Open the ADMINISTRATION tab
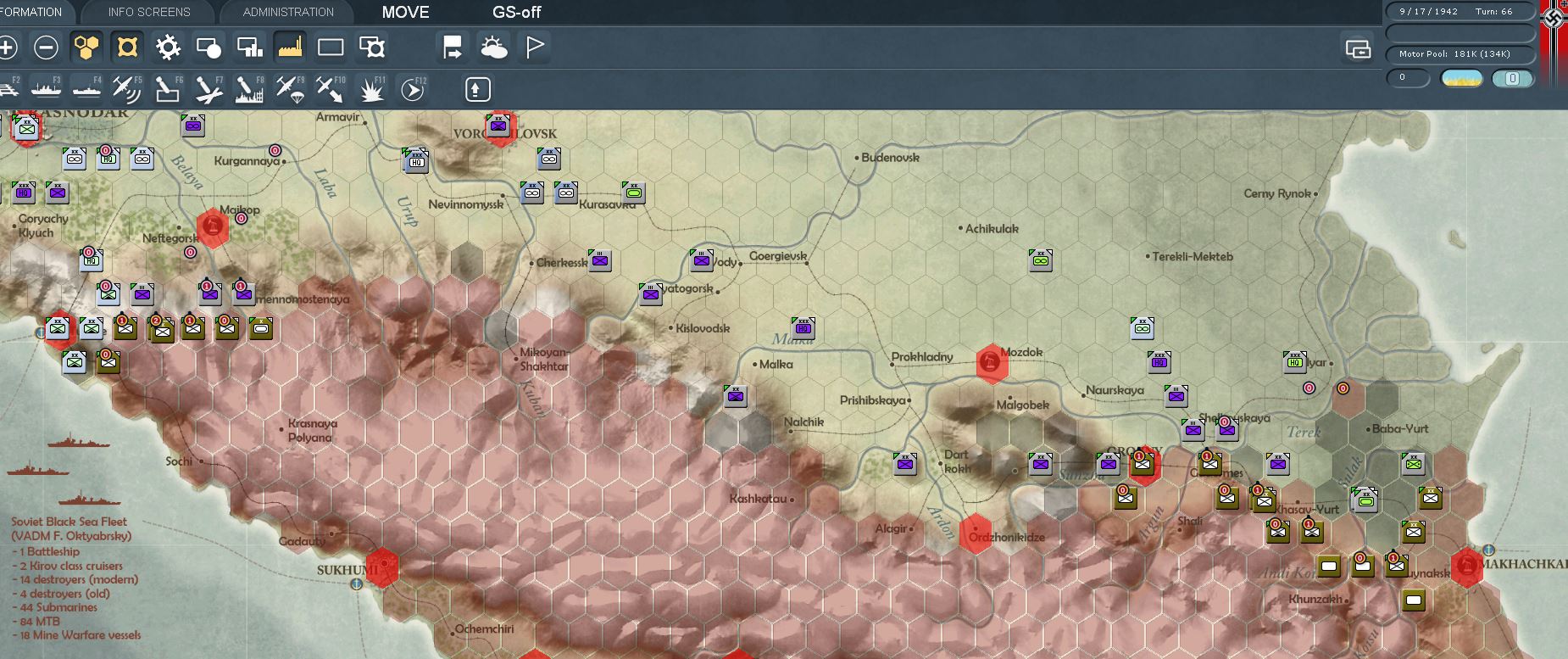Viewport: 1568px width, 659px height. (x=288, y=12)
